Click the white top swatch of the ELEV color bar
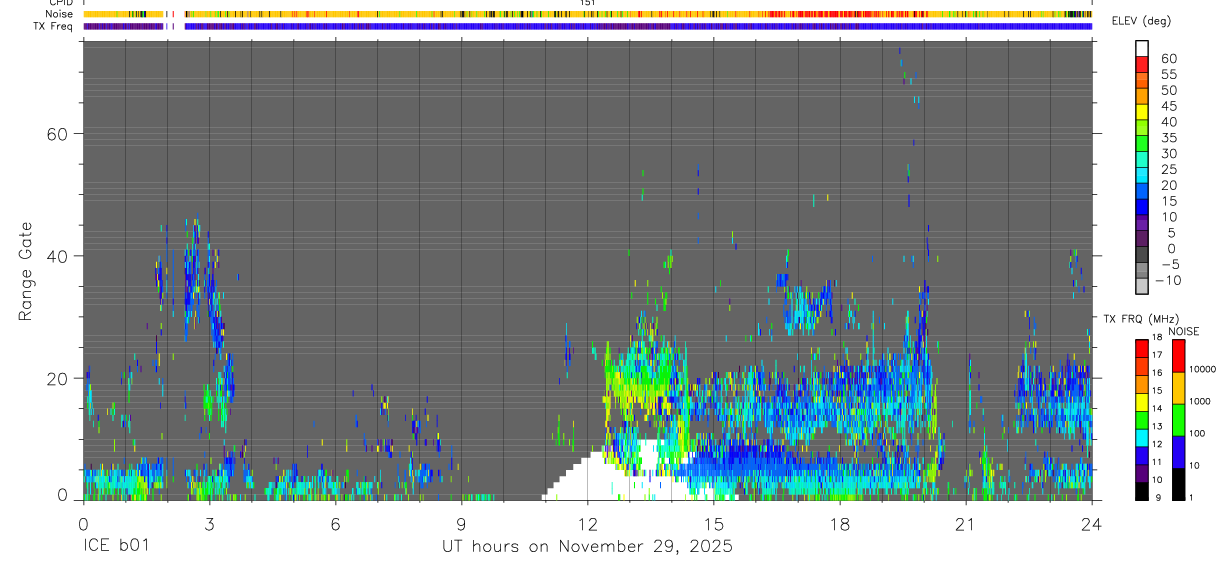1228x567 pixels. tap(1142, 49)
